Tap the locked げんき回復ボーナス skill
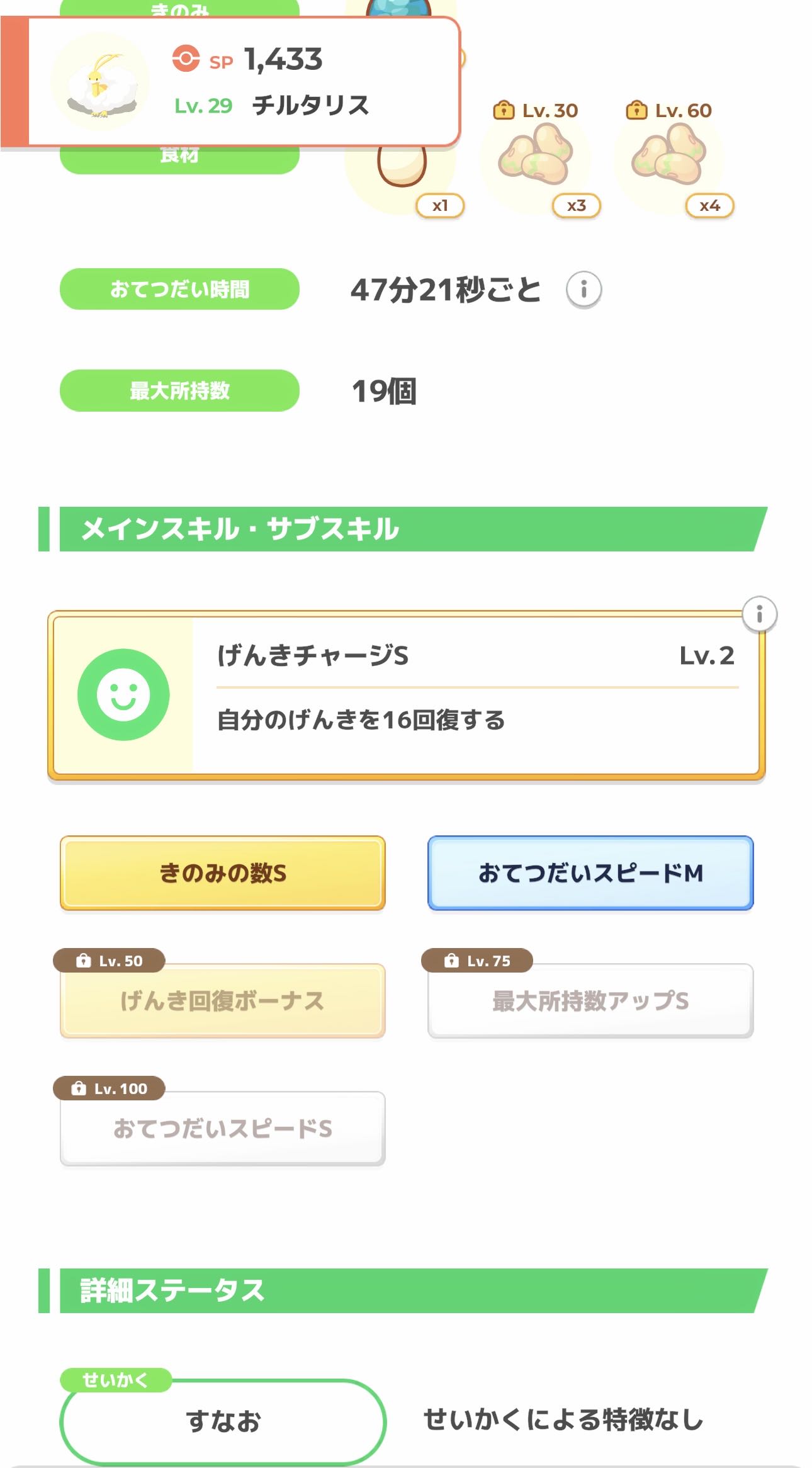 223,1001
